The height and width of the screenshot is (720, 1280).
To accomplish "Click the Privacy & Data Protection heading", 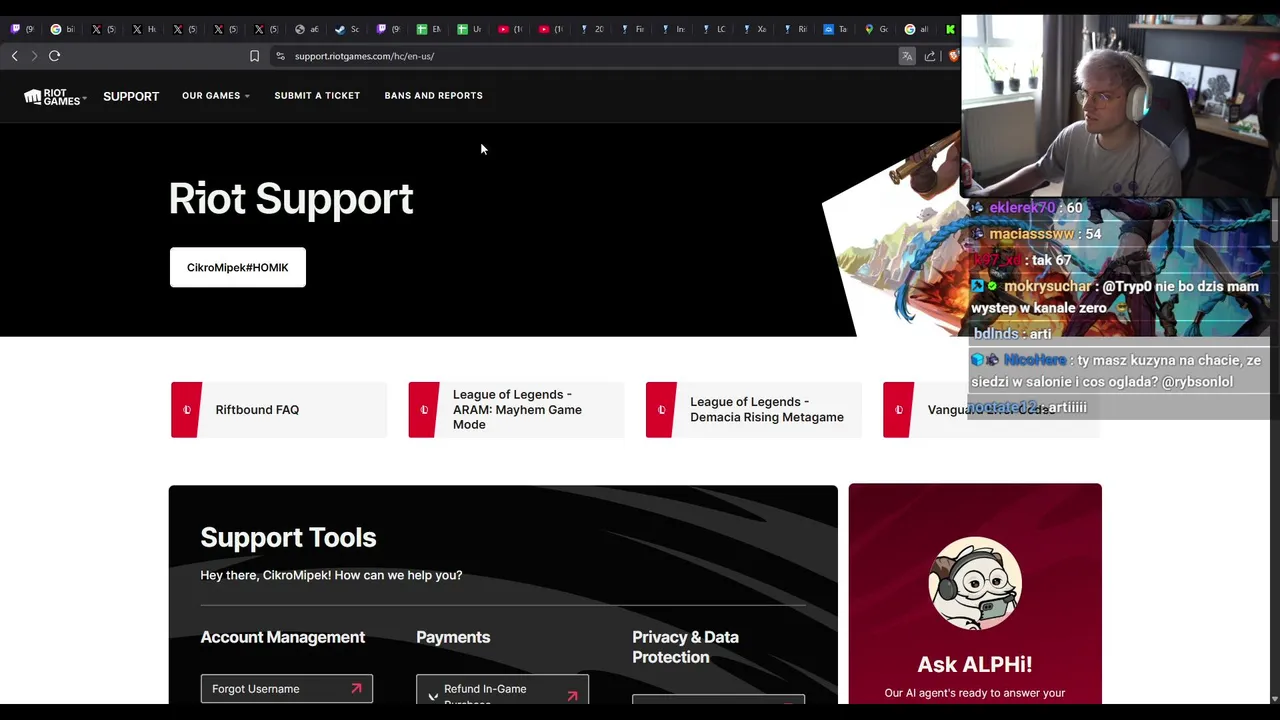I will coord(686,647).
